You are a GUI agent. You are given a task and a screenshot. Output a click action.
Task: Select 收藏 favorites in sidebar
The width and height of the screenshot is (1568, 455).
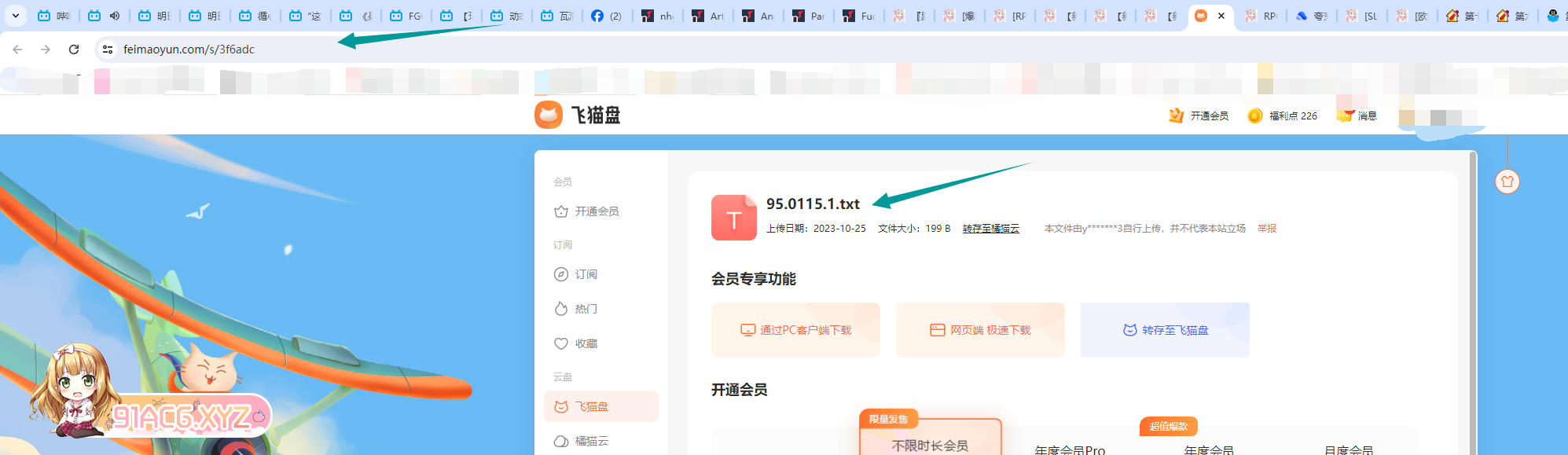[586, 343]
